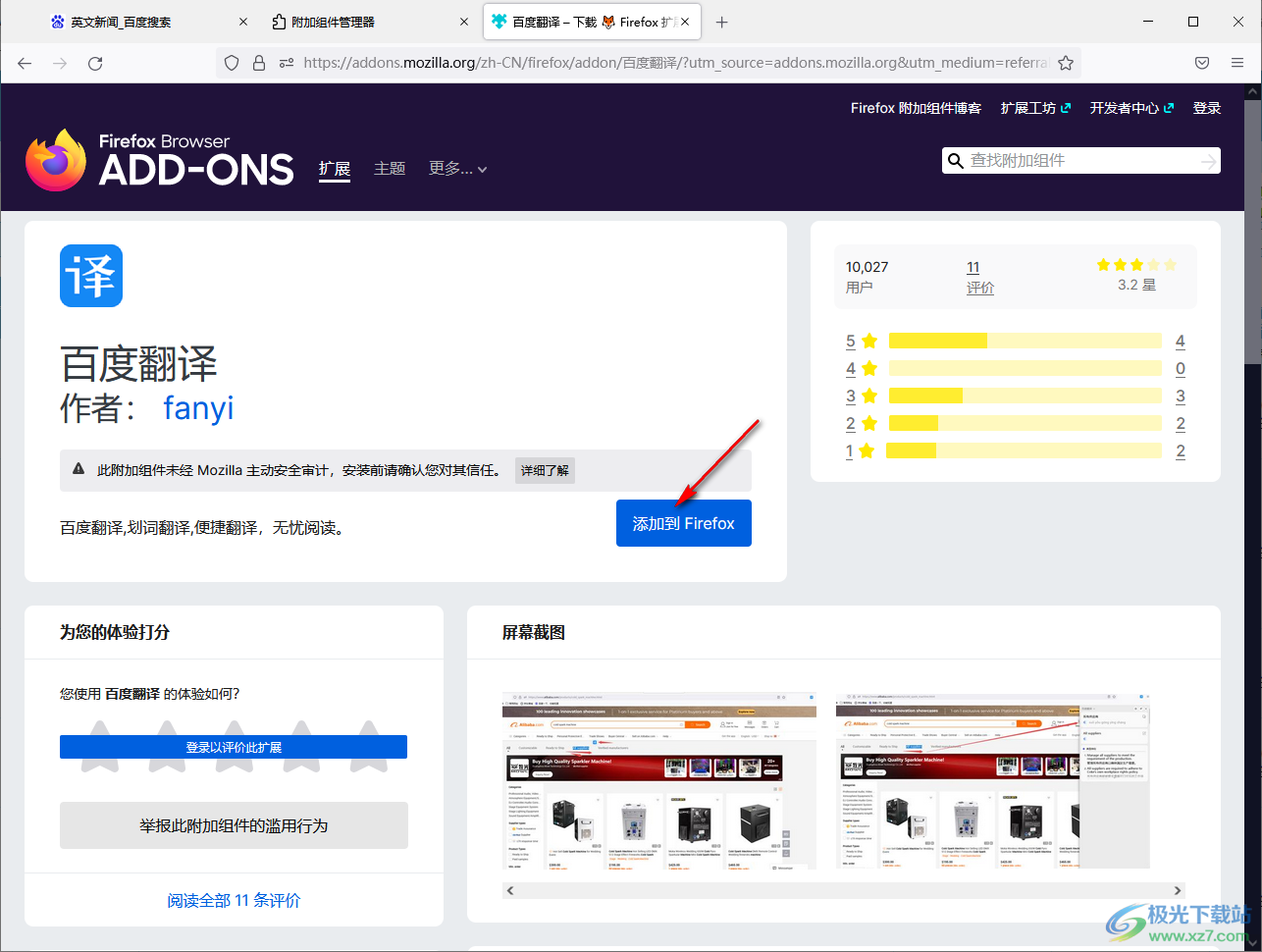Click 添加到 Firefox button

684,523
